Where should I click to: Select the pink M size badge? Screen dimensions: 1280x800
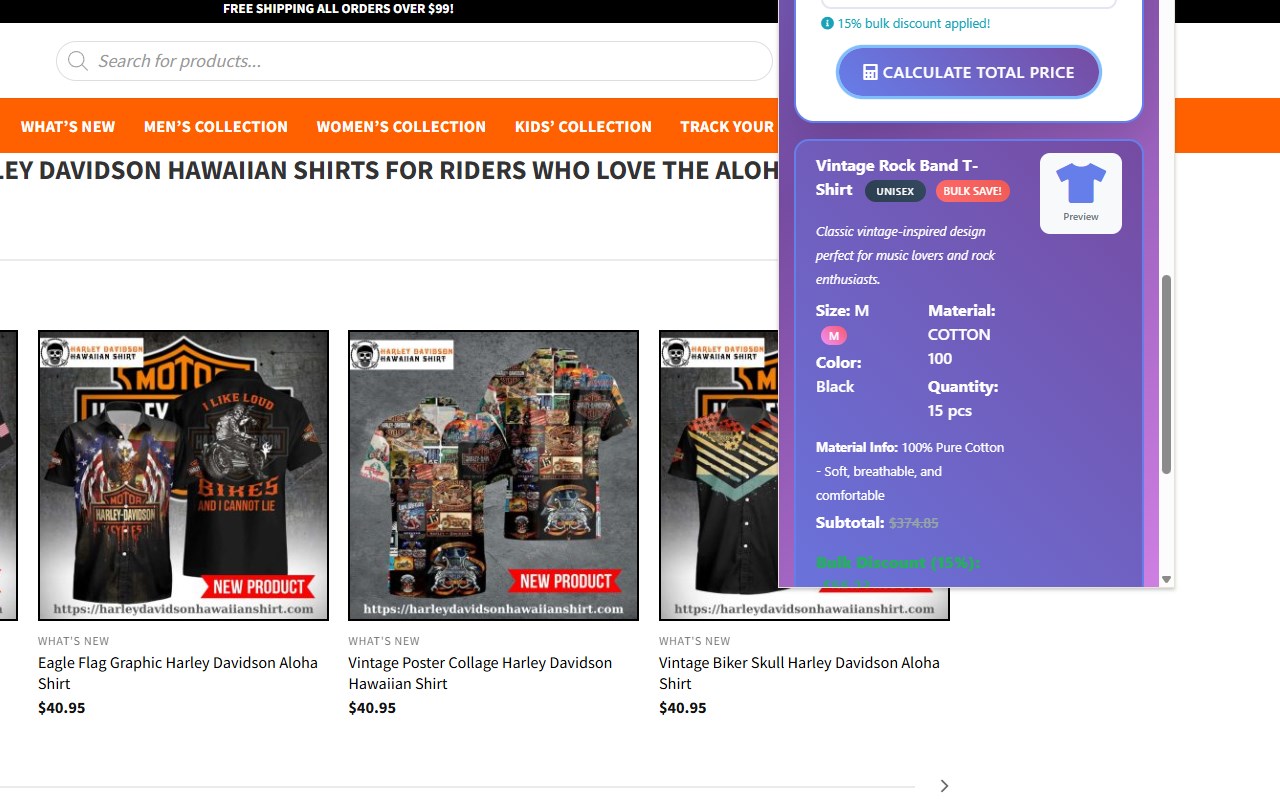(834, 336)
